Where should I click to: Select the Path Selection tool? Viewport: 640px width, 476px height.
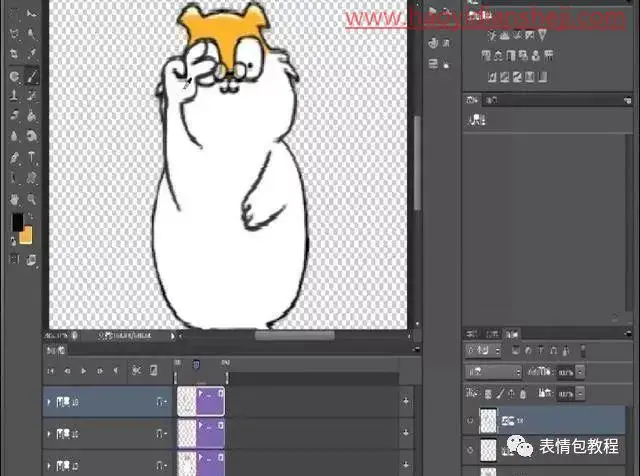tap(14, 178)
